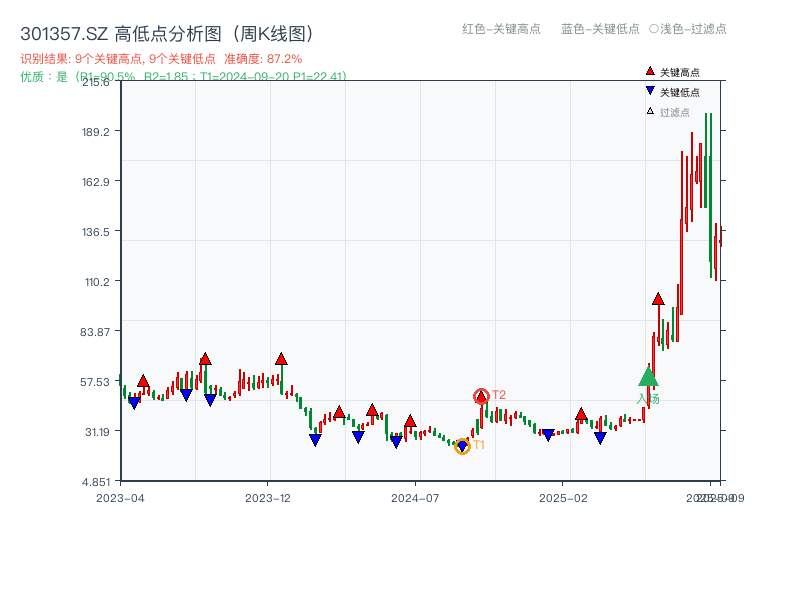Toggle the 关键高点 legend label
800x600 pixels.
click(680, 72)
